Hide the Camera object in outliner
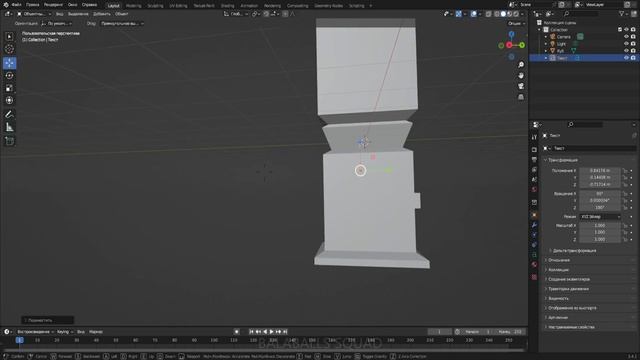The height and width of the screenshot is (360, 640). tap(626, 37)
